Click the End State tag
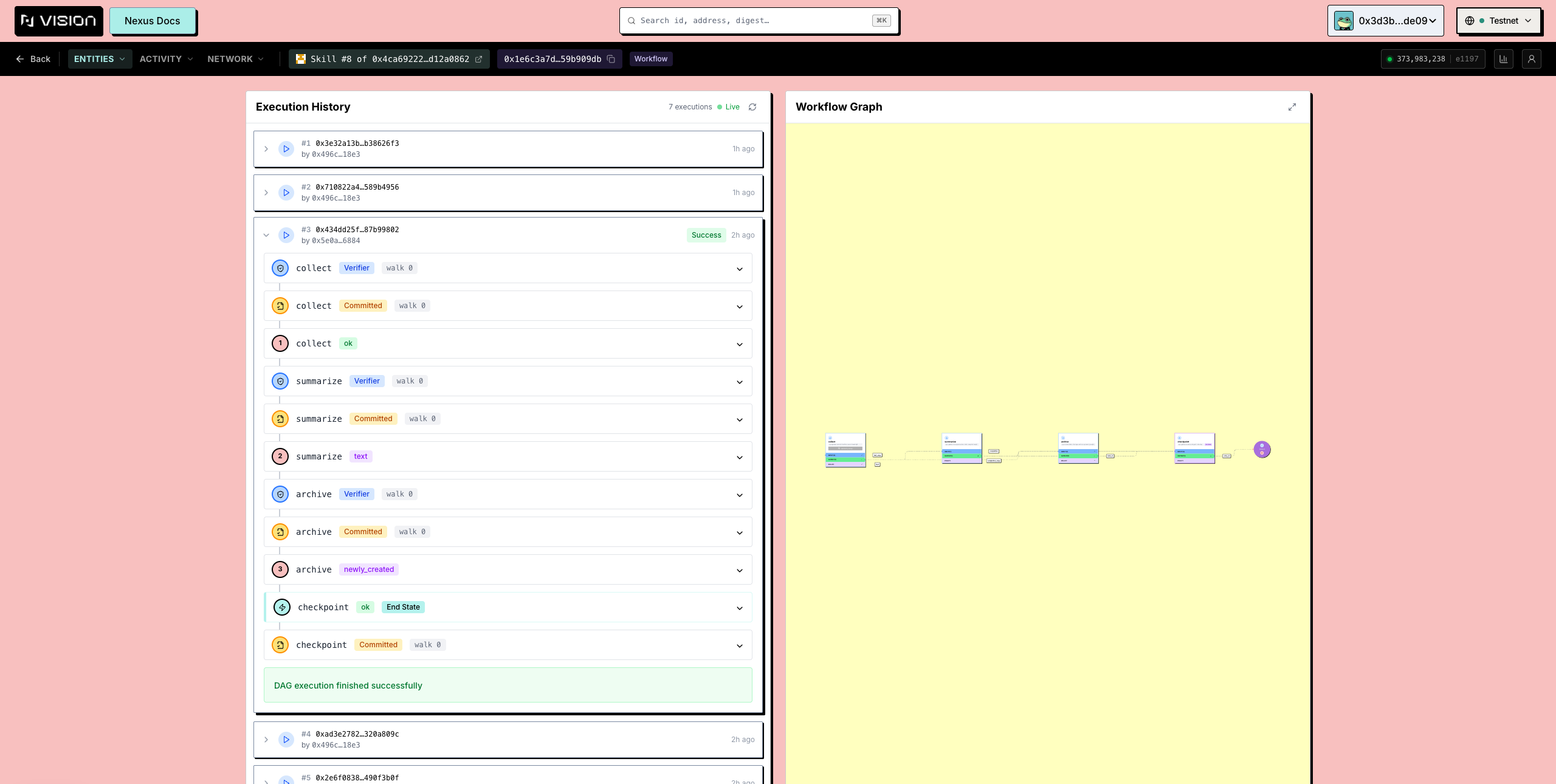The width and height of the screenshot is (1556, 784). click(x=403, y=607)
